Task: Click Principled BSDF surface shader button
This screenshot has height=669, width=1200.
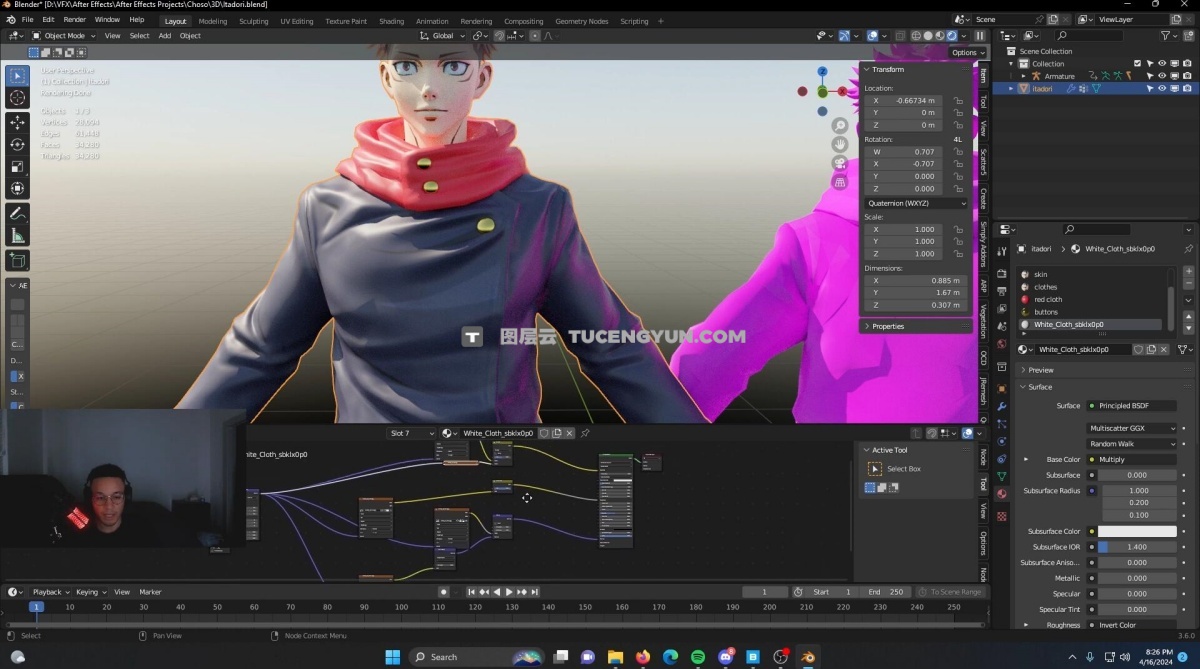Action: [x=1132, y=406]
